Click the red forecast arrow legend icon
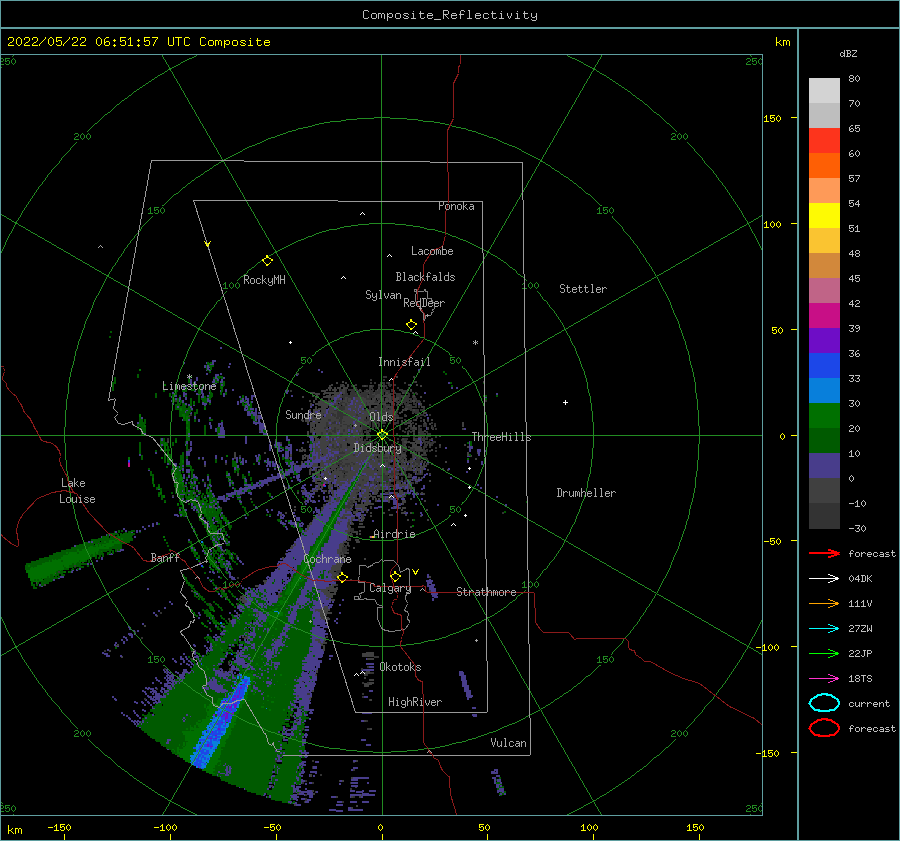Image resolution: width=900 pixels, height=841 pixels. pos(824,553)
